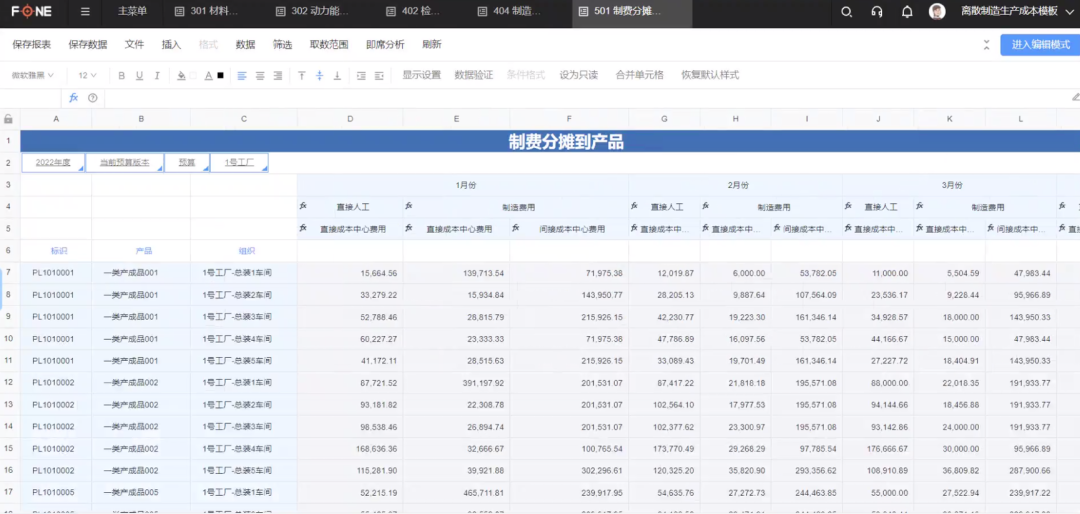Image resolution: width=1080 pixels, height=514 pixels.
Task: Switch to the 主菜单 tab
Action: (132, 12)
